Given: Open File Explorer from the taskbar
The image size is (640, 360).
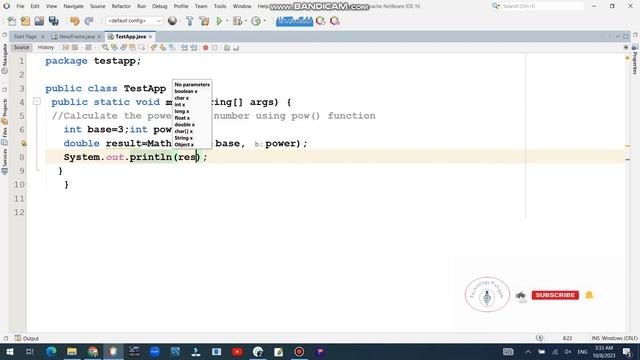Looking at the screenshot, I should pos(72,351).
